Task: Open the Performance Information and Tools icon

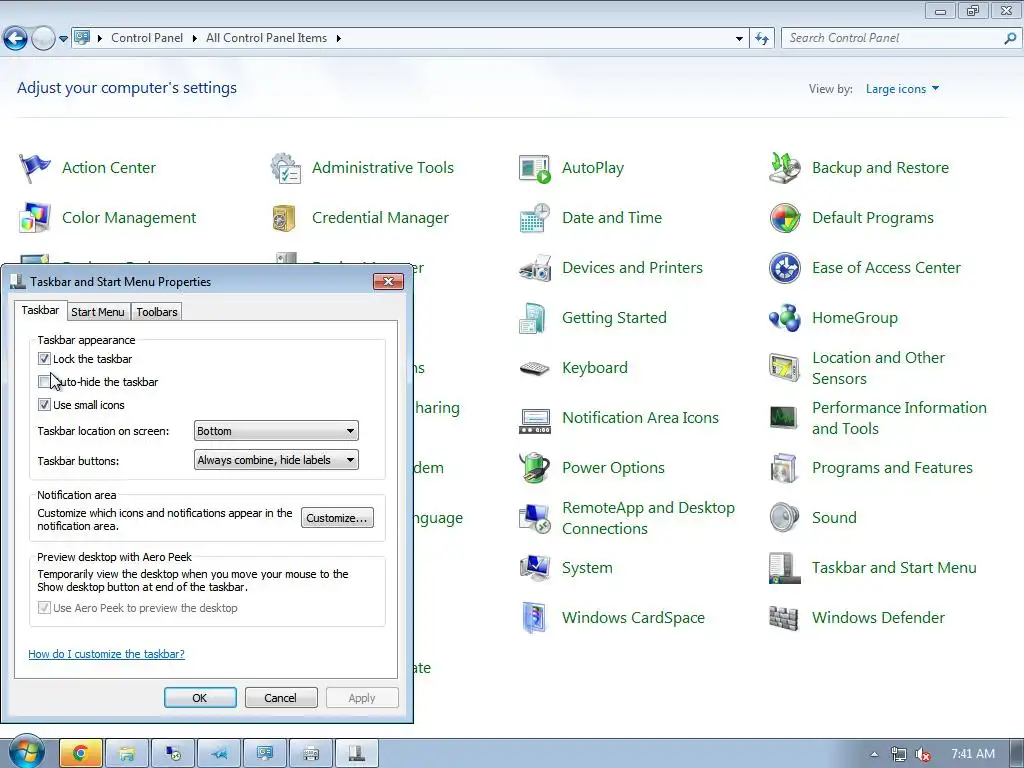Action: (783, 418)
